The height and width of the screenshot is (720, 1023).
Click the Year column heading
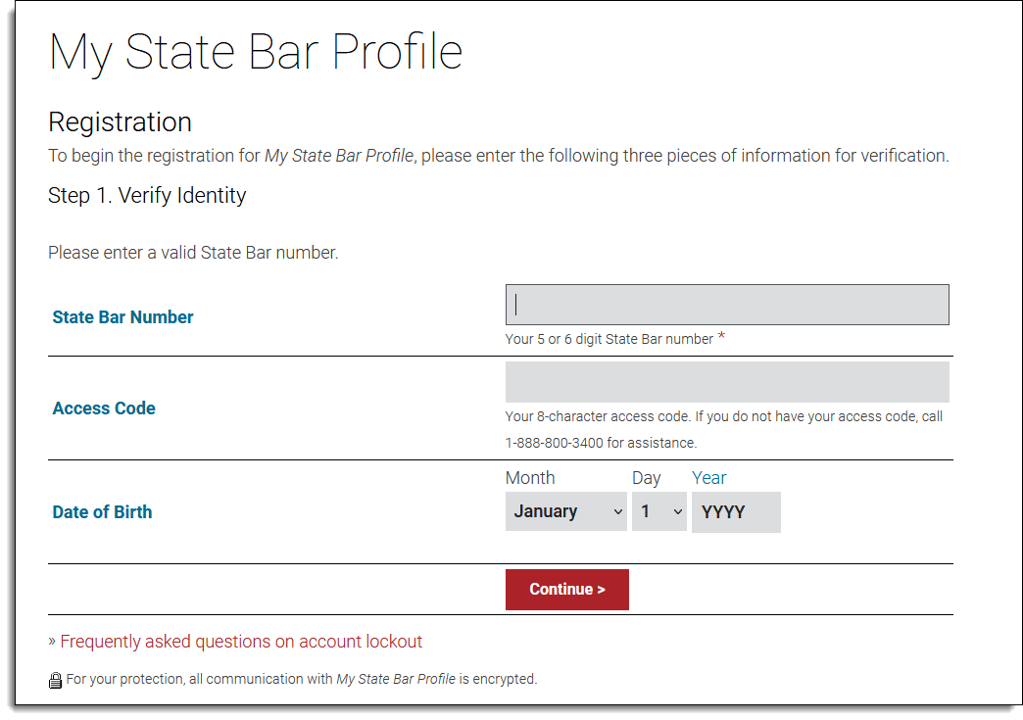coord(709,478)
